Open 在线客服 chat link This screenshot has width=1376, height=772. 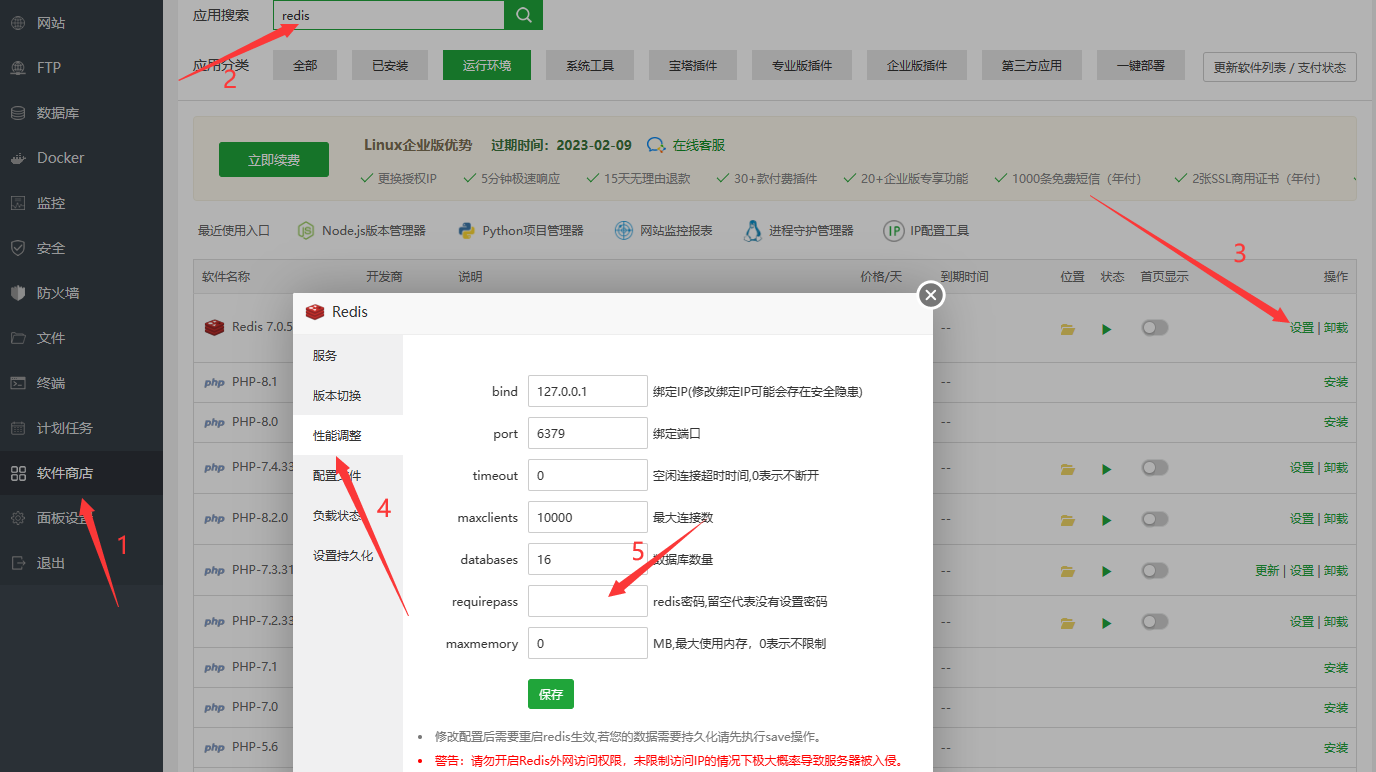[x=686, y=145]
